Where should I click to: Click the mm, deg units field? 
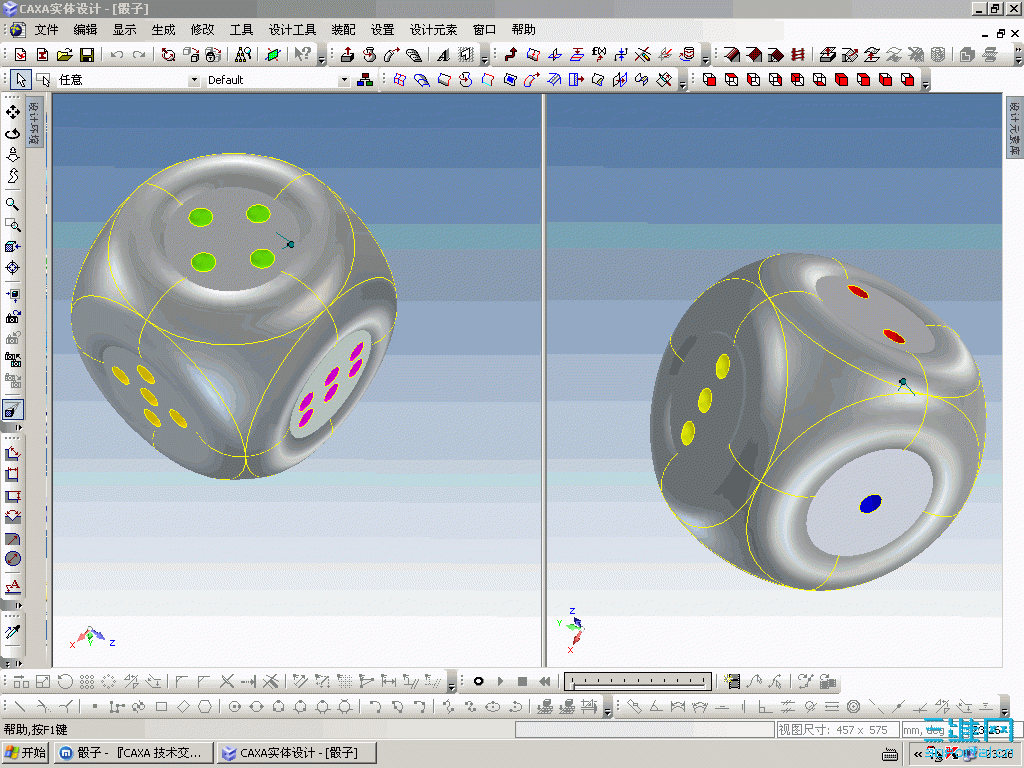[x=923, y=729]
